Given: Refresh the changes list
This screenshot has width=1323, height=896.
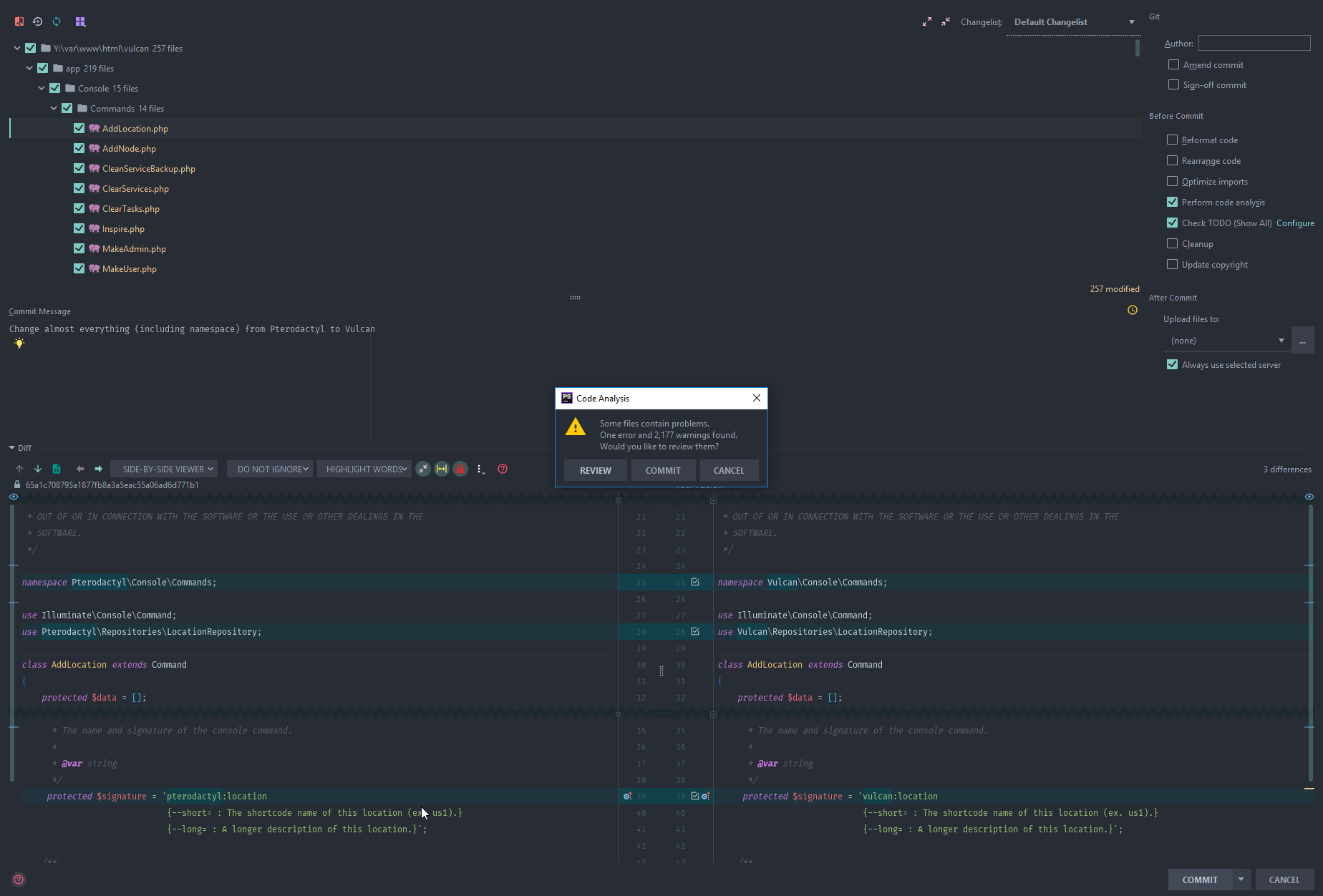Looking at the screenshot, I should click(57, 21).
